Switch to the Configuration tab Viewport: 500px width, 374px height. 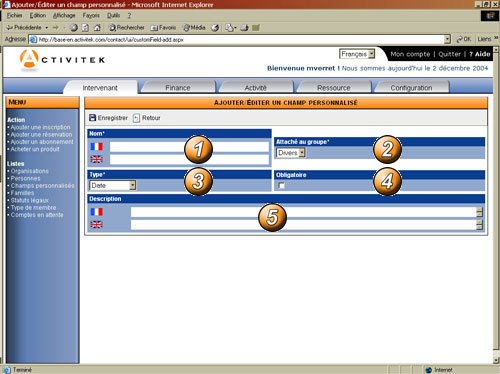[411, 88]
